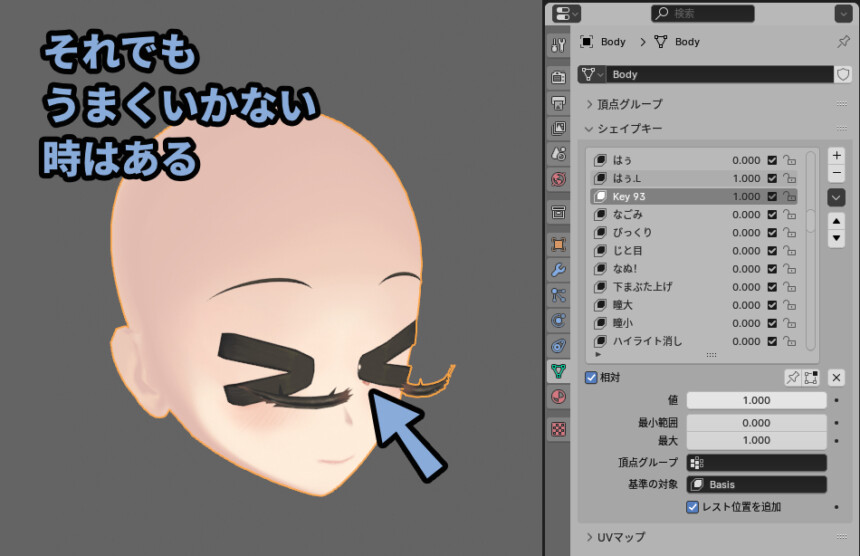Screen dimensions: 860x556
Task: Select the 下まぶた上げ shape key
Action: tap(694, 287)
